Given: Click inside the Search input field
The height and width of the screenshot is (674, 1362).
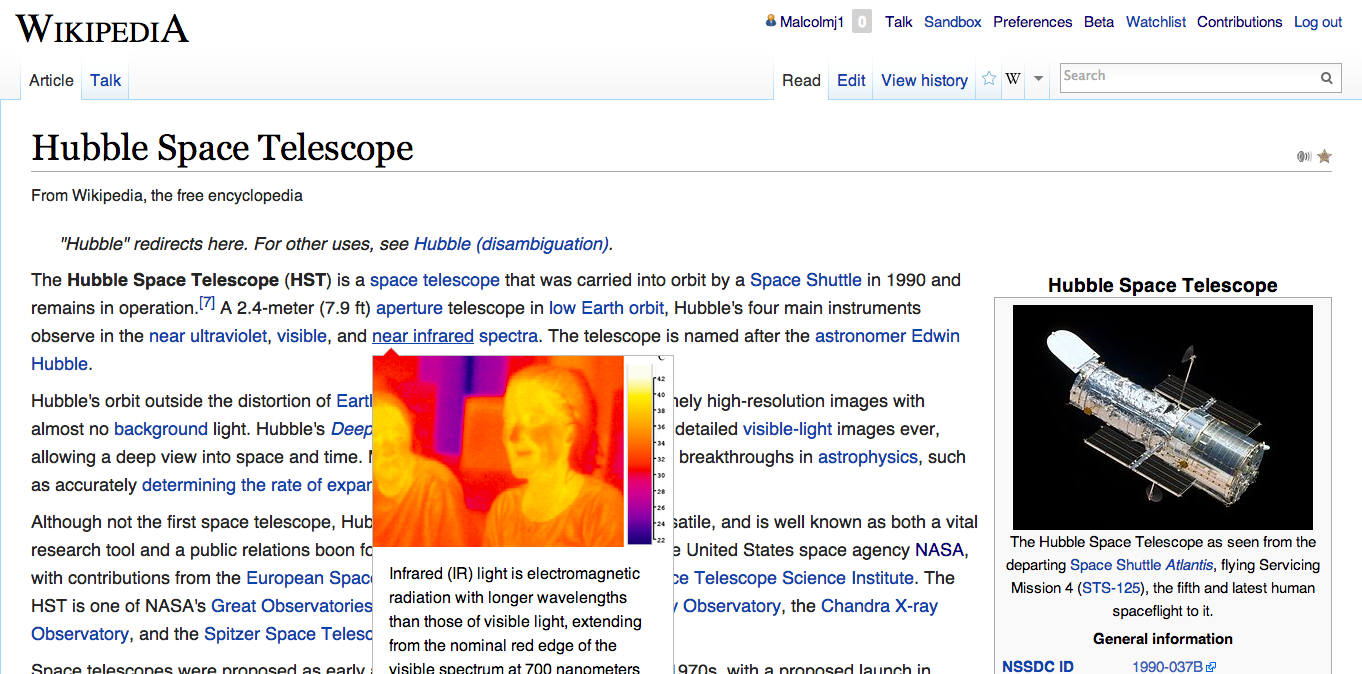Looking at the screenshot, I should [x=1188, y=77].
